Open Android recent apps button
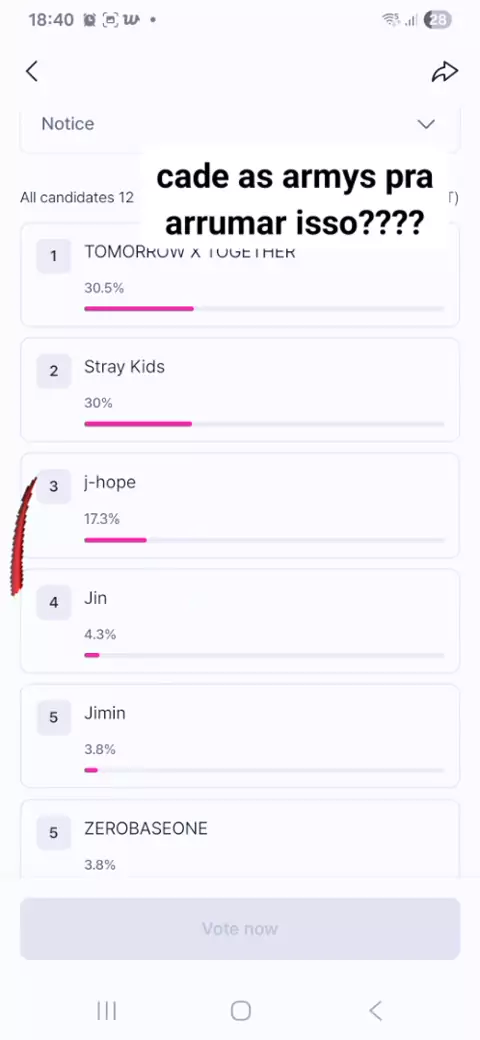 [107, 1011]
